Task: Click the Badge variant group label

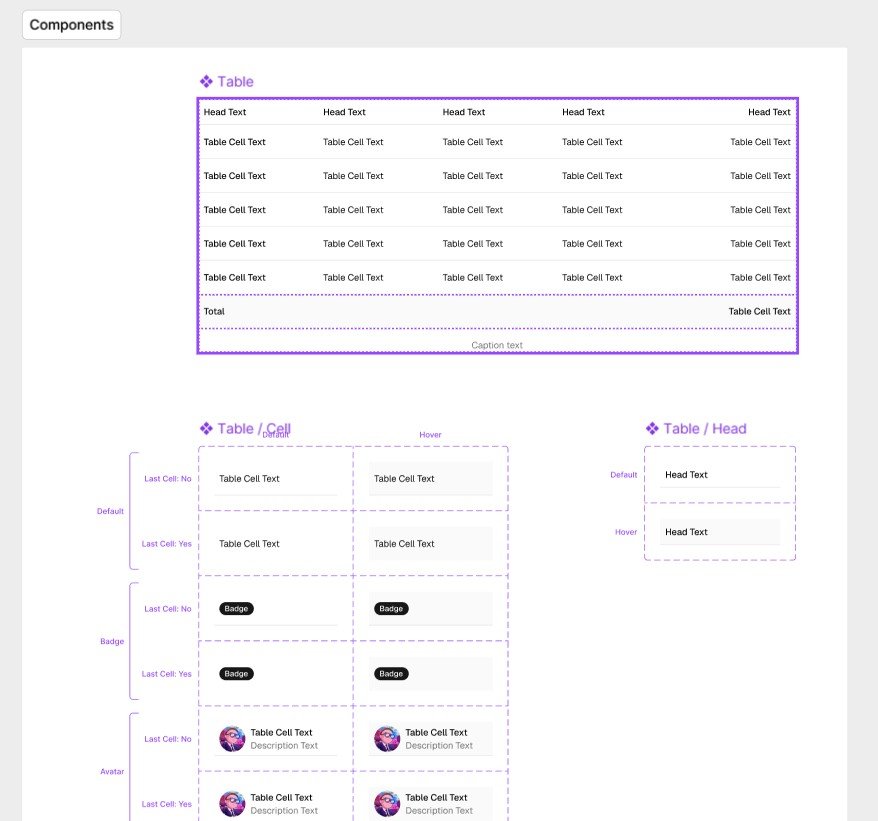Action: tap(112, 641)
